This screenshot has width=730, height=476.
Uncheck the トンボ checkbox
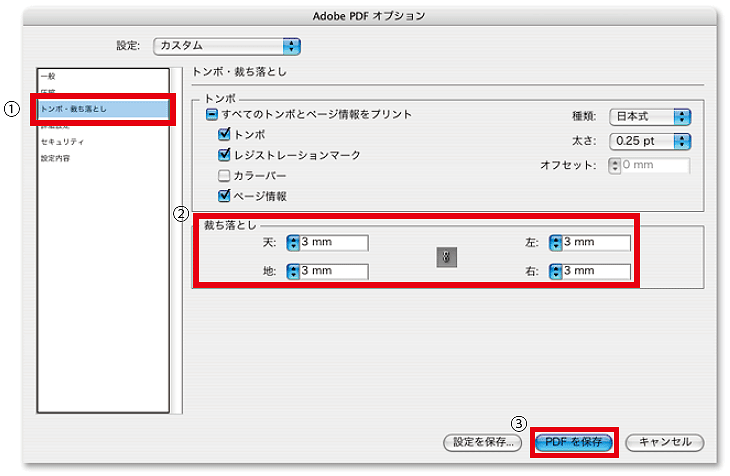[x=224, y=135]
